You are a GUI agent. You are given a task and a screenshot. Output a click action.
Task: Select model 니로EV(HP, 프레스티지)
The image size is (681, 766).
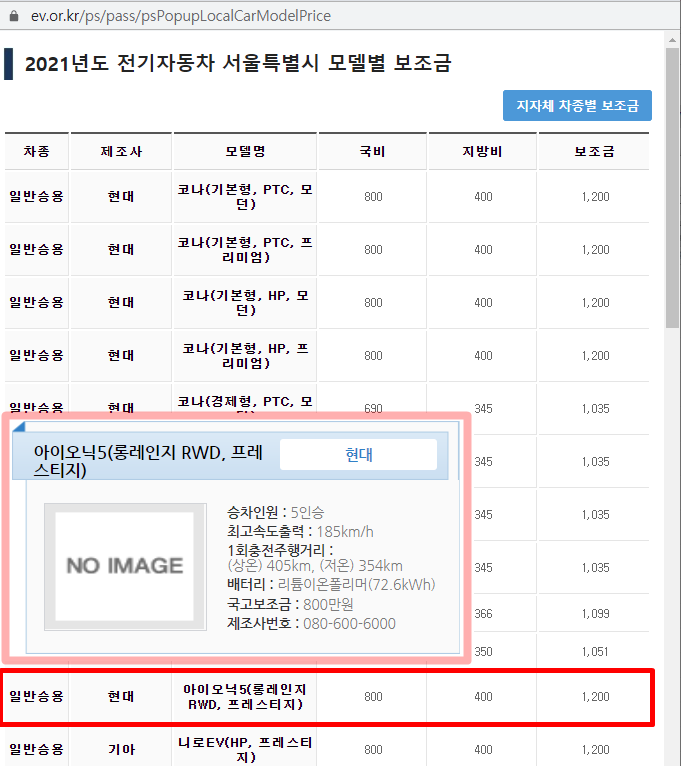pyautogui.click(x=245, y=749)
